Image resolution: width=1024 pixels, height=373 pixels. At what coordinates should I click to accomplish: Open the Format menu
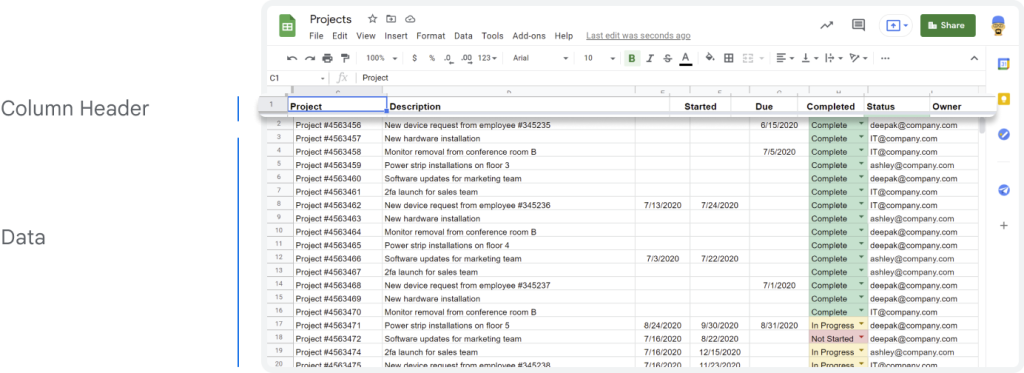coord(430,36)
